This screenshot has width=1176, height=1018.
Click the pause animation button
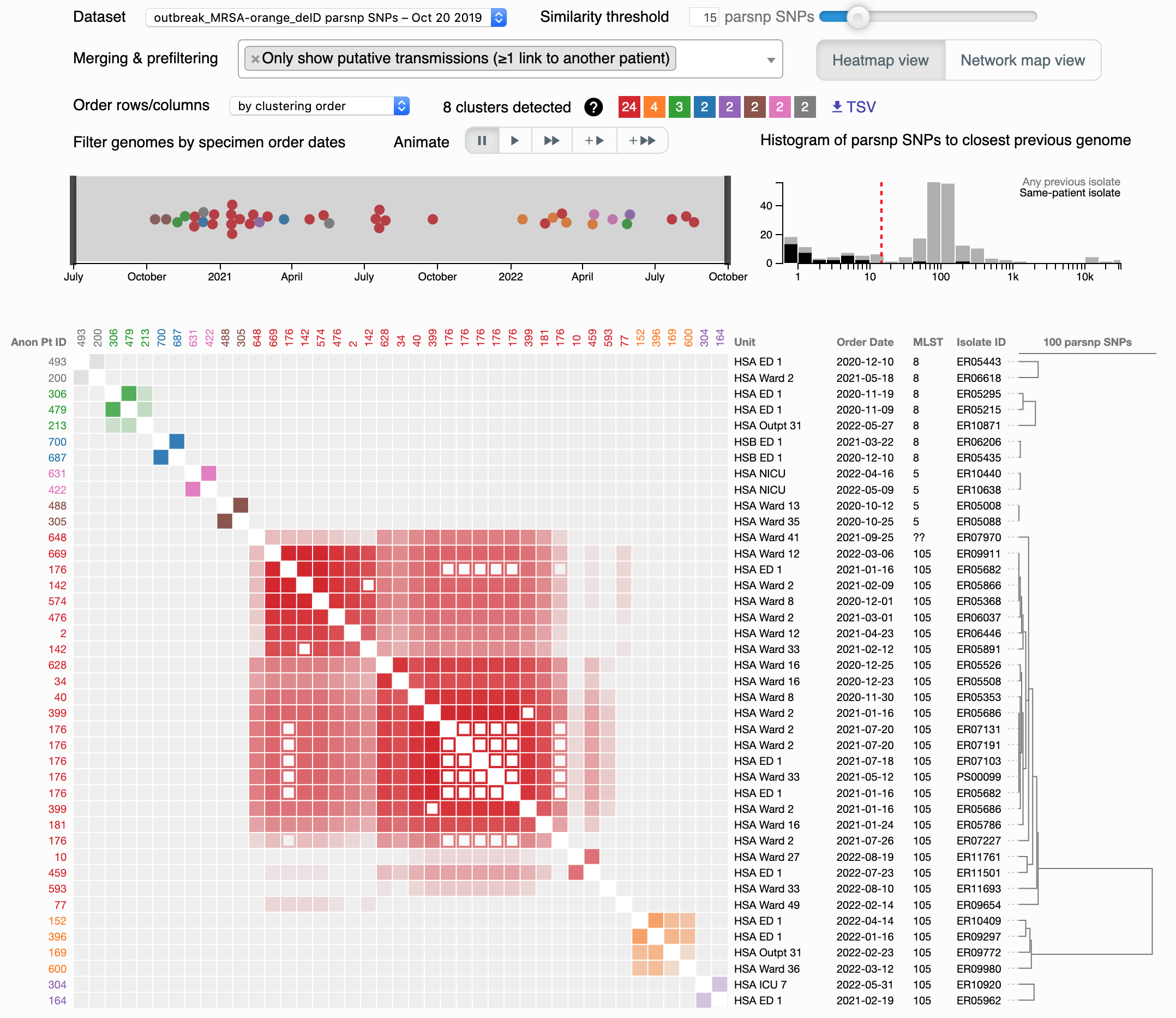(x=482, y=140)
